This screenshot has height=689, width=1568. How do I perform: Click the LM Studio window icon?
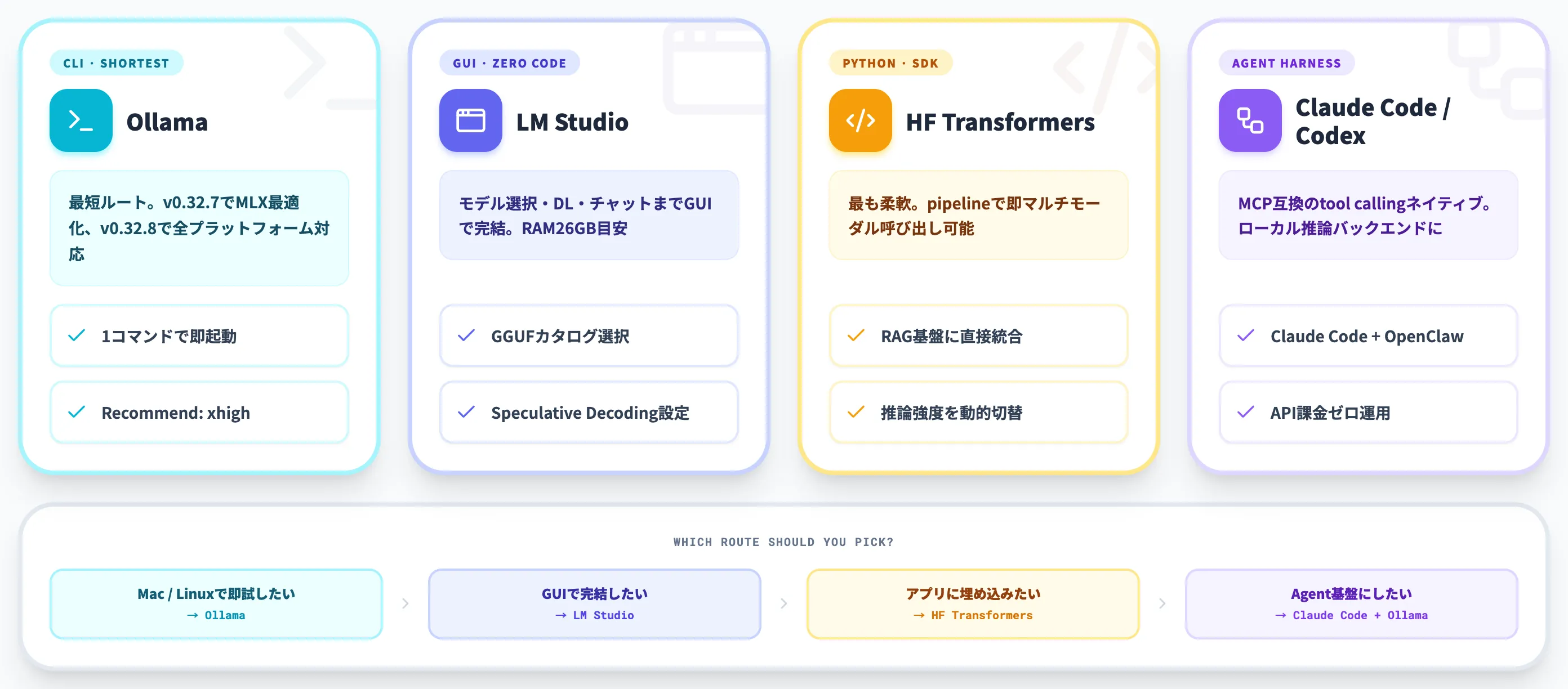point(470,120)
